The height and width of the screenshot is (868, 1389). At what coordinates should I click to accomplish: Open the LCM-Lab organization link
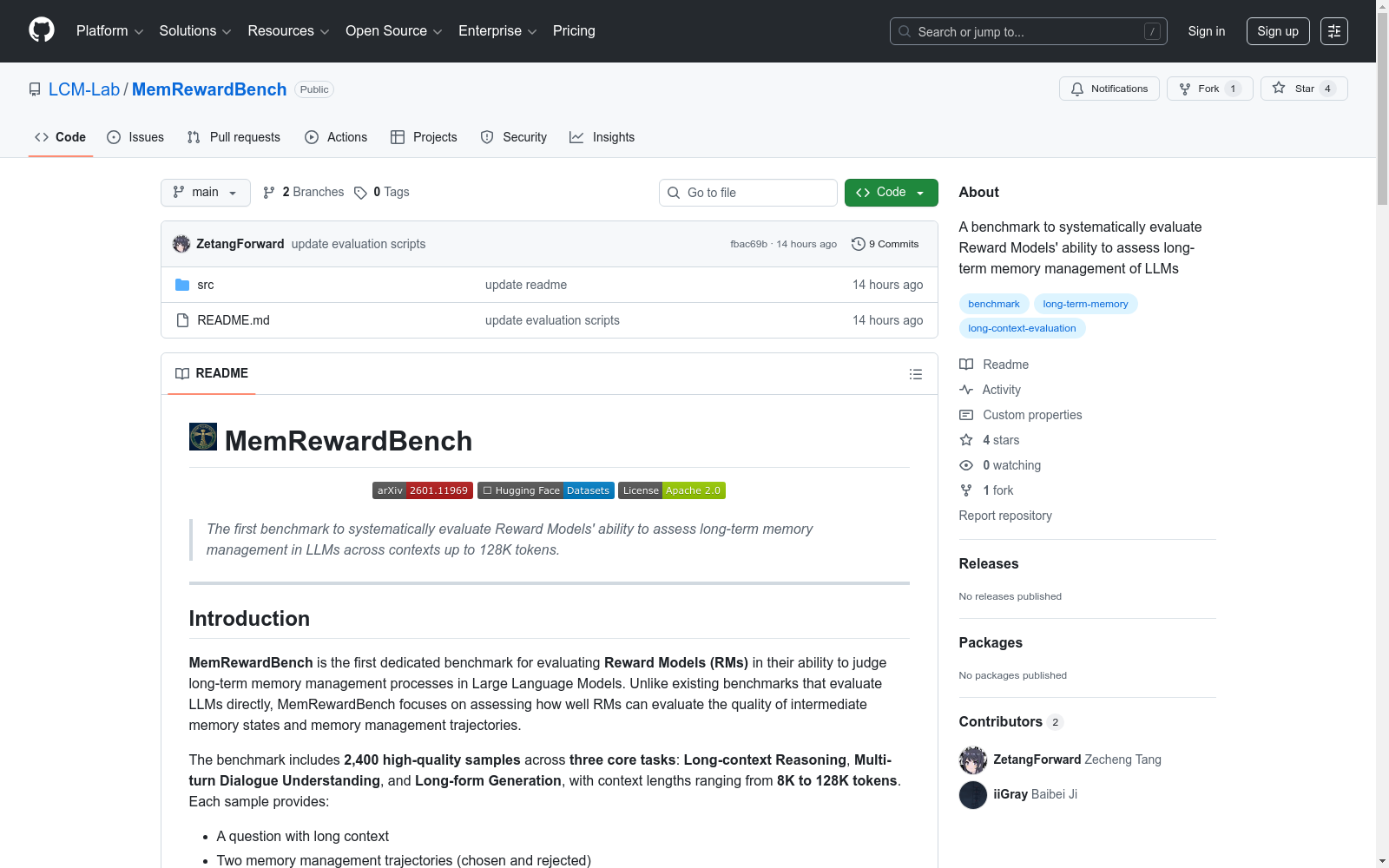click(x=84, y=89)
